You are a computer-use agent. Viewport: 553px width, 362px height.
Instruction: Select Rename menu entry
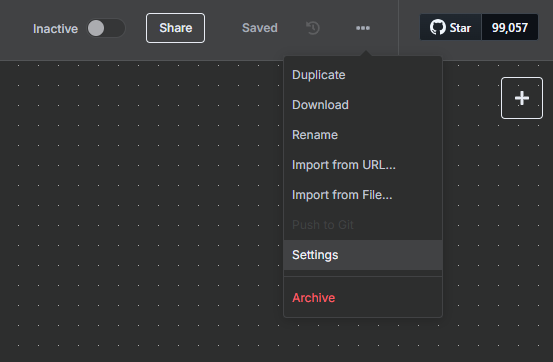pyautogui.click(x=363, y=135)
